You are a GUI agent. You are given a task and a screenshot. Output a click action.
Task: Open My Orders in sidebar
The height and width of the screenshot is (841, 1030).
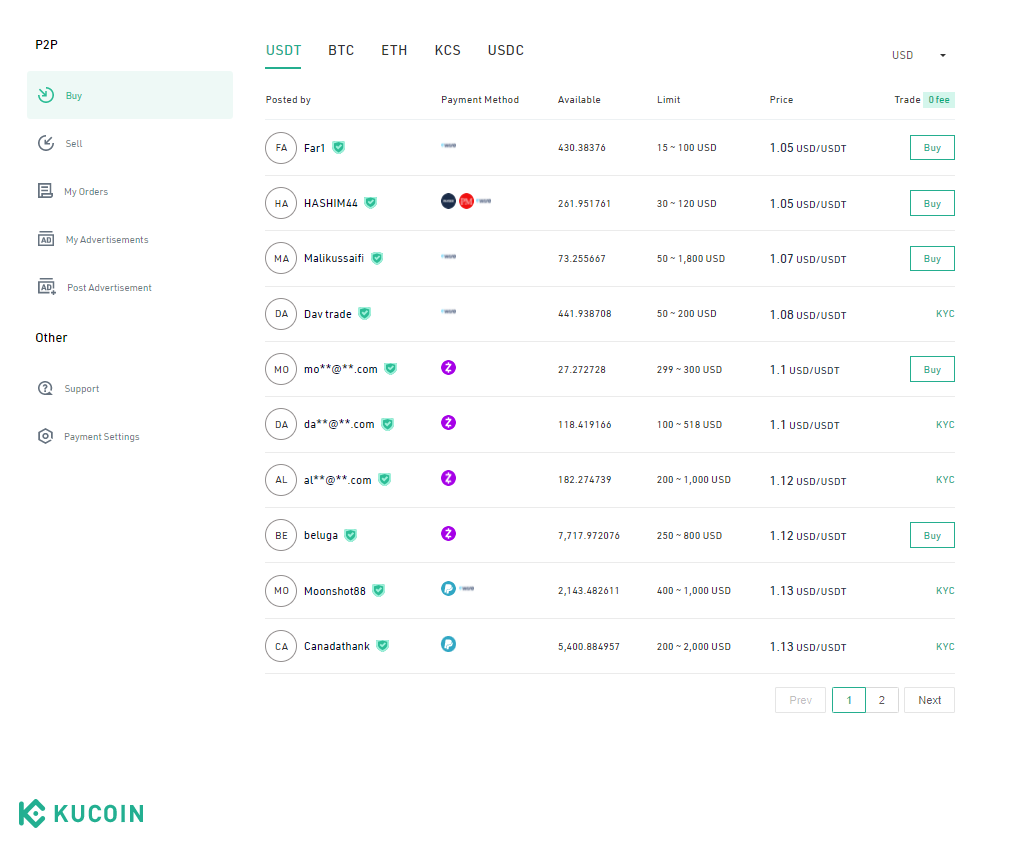click(x=130, y=191)
